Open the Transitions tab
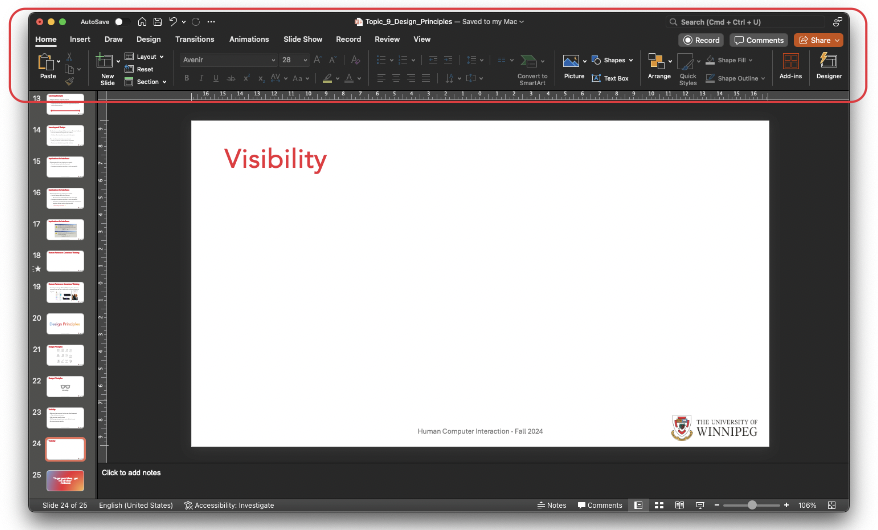This screenshot has width=878, height=530. (x=194, y=39)
